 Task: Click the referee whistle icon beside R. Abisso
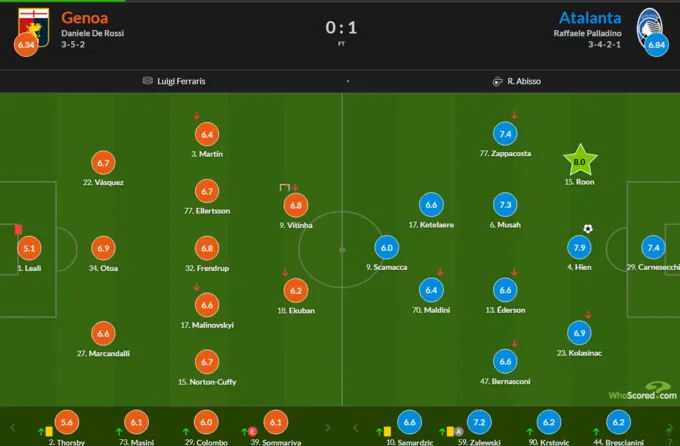click(497, 81)
